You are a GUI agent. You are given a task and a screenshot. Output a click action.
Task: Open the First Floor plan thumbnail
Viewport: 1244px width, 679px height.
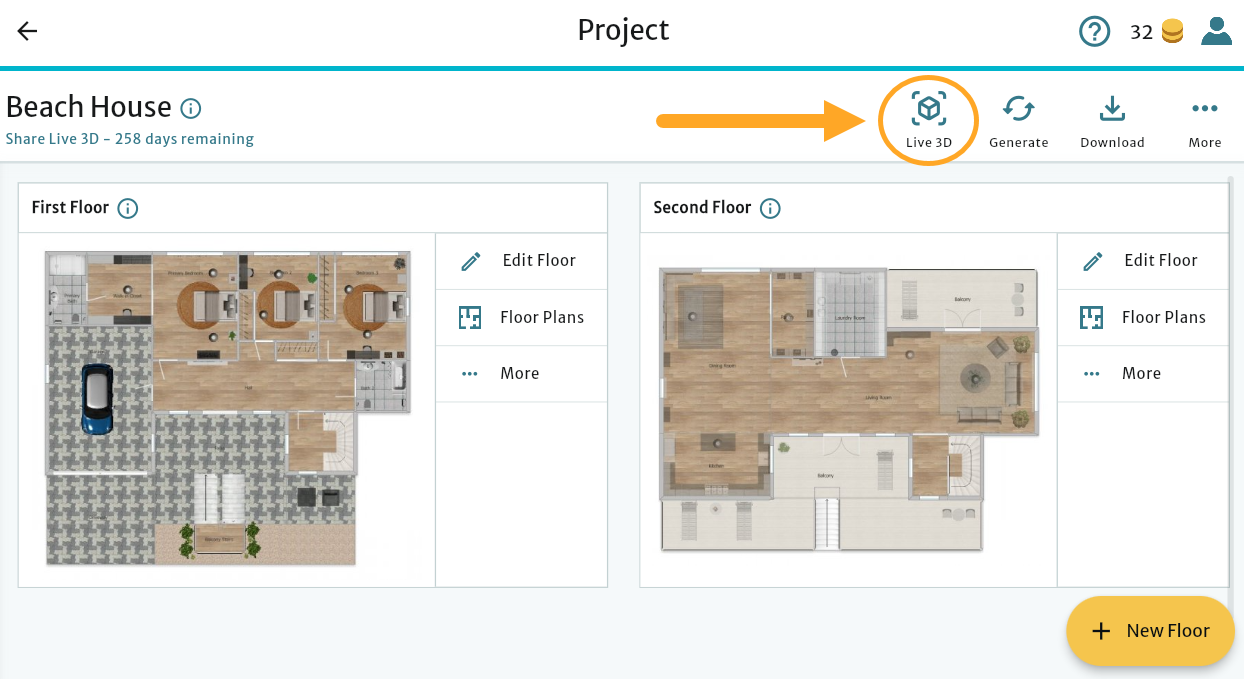click(x=228, y=408)
